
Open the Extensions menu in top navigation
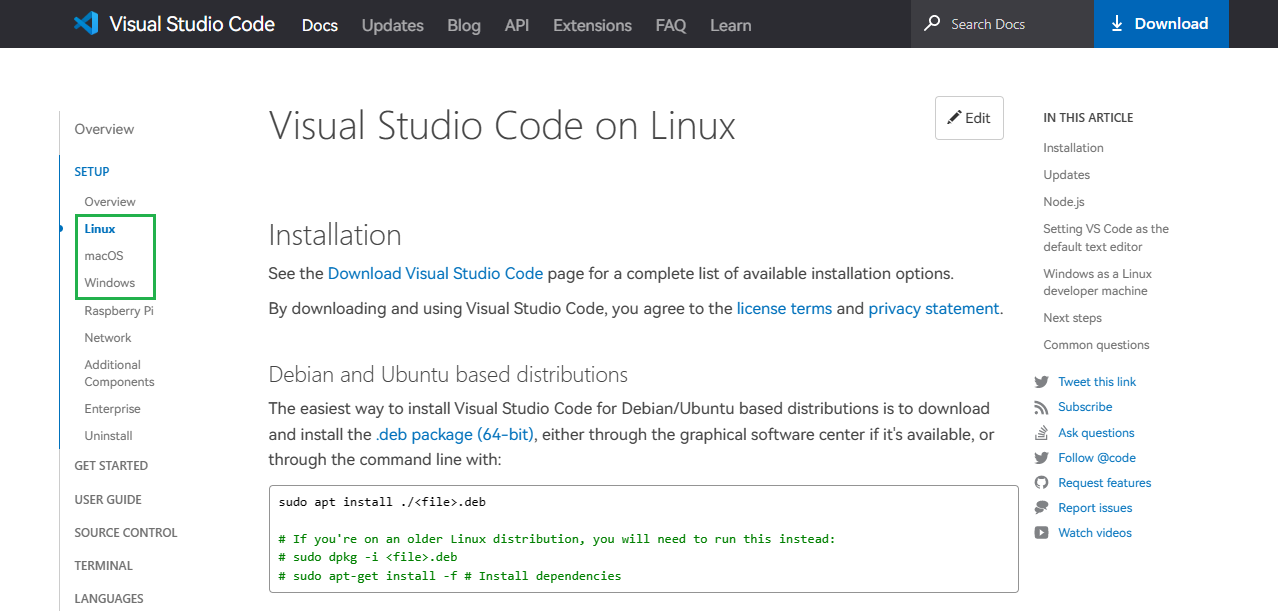click(592, 25)
